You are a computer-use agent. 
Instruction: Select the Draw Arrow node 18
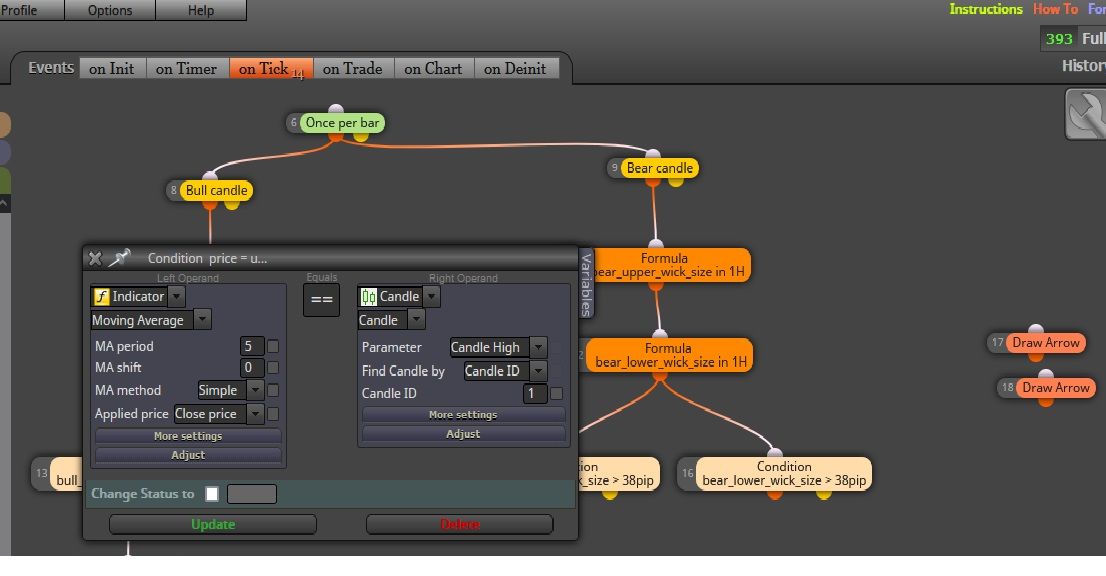(x=1056, y=388)
